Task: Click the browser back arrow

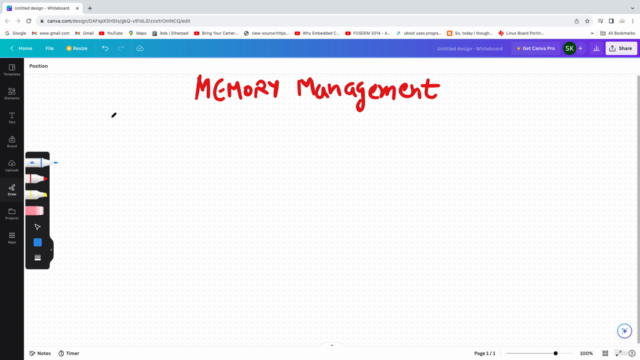Action: pyautogui.click(x=7, y=21)
